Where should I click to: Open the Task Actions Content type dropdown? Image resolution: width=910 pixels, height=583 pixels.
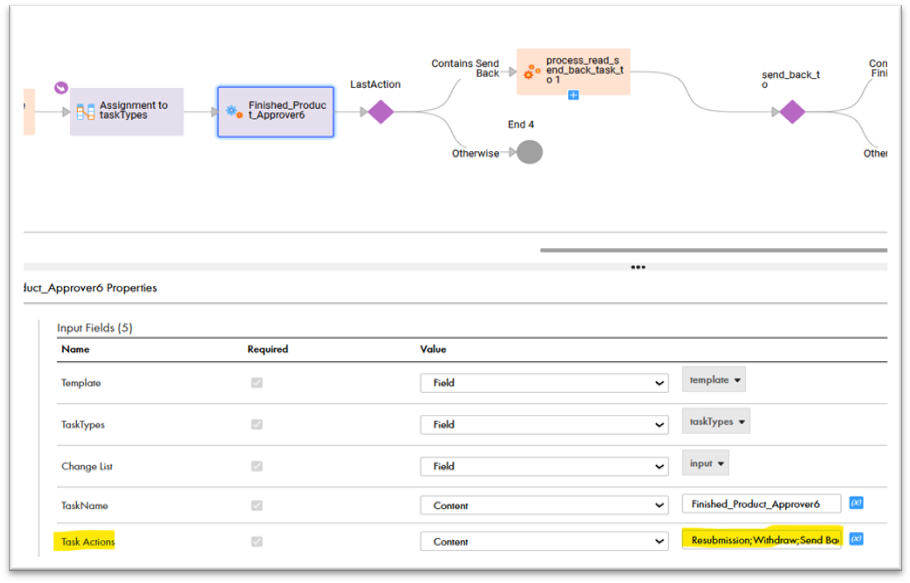tap(544, 542)
